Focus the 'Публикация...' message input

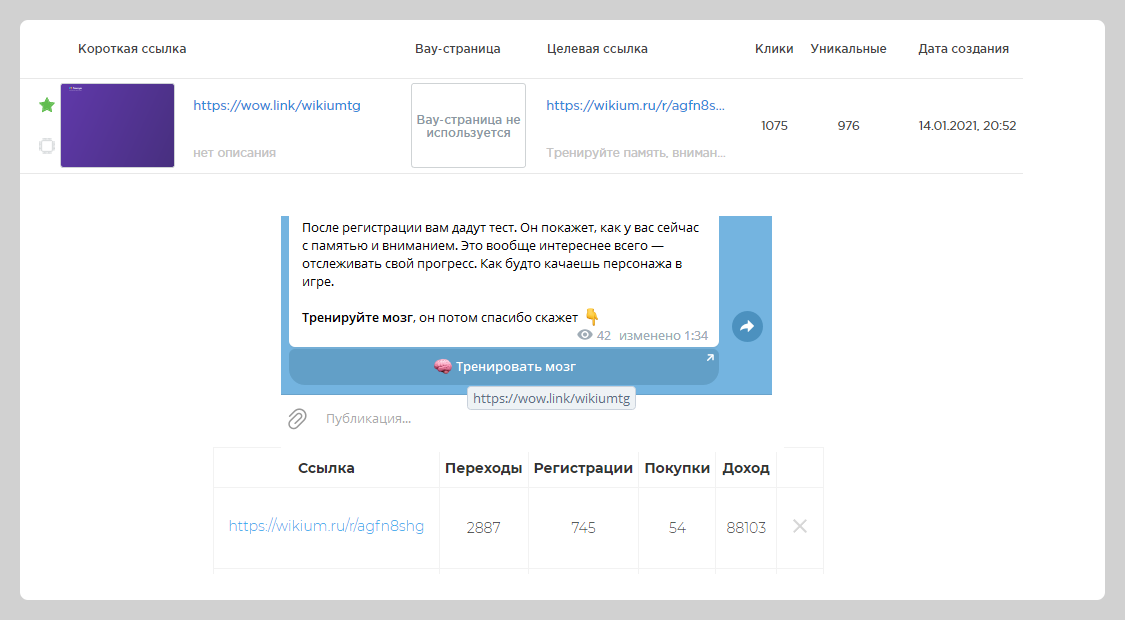(368, 418)
